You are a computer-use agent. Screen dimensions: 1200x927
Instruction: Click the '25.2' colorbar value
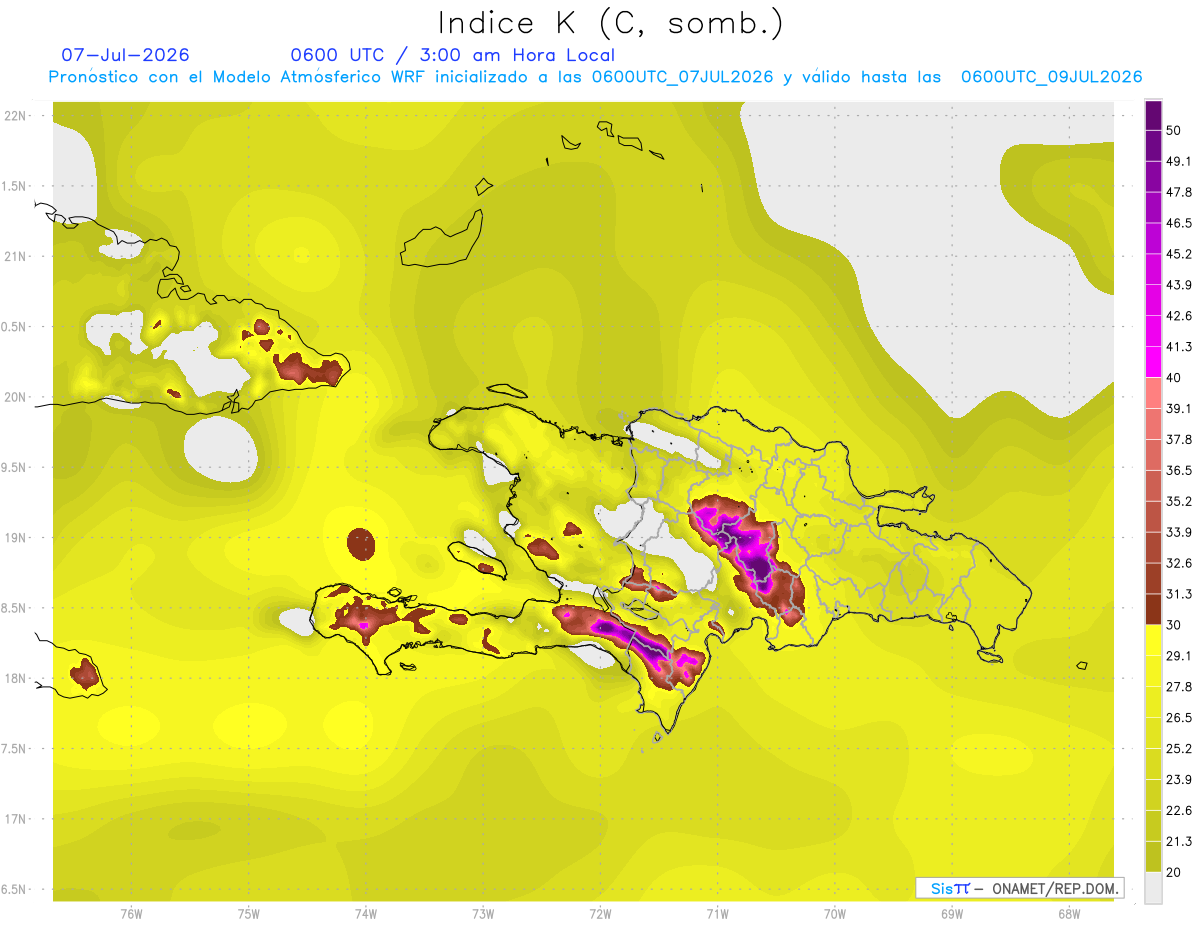[1178, 749]
